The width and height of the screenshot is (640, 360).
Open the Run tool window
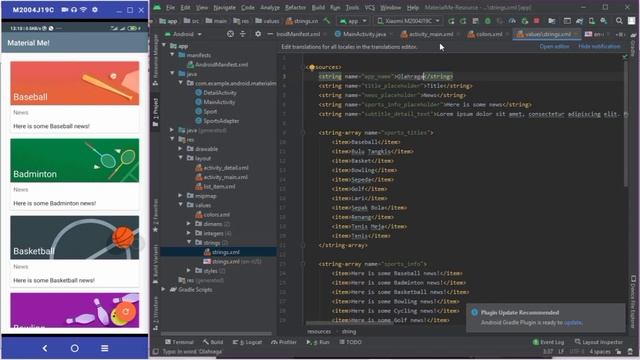tap(318, 342)
